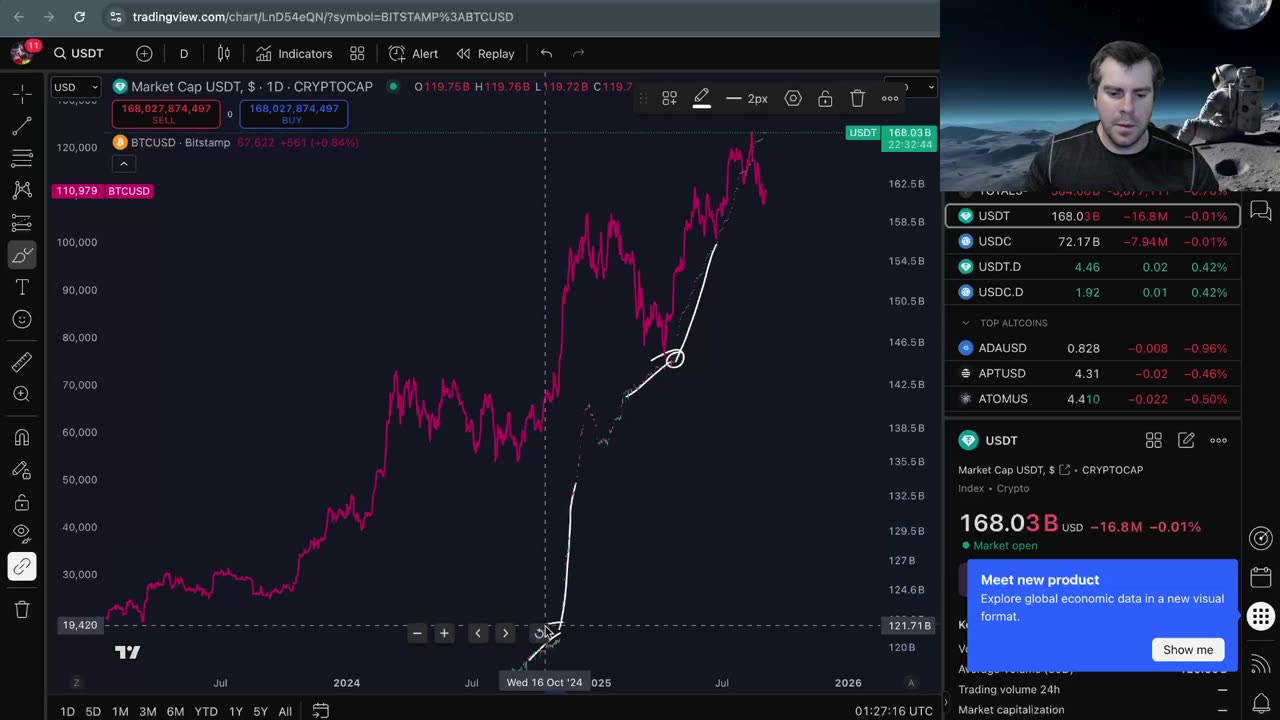Open the Fibonacci tools group
Screen dimensions: 1280x720
coord(22,158)
